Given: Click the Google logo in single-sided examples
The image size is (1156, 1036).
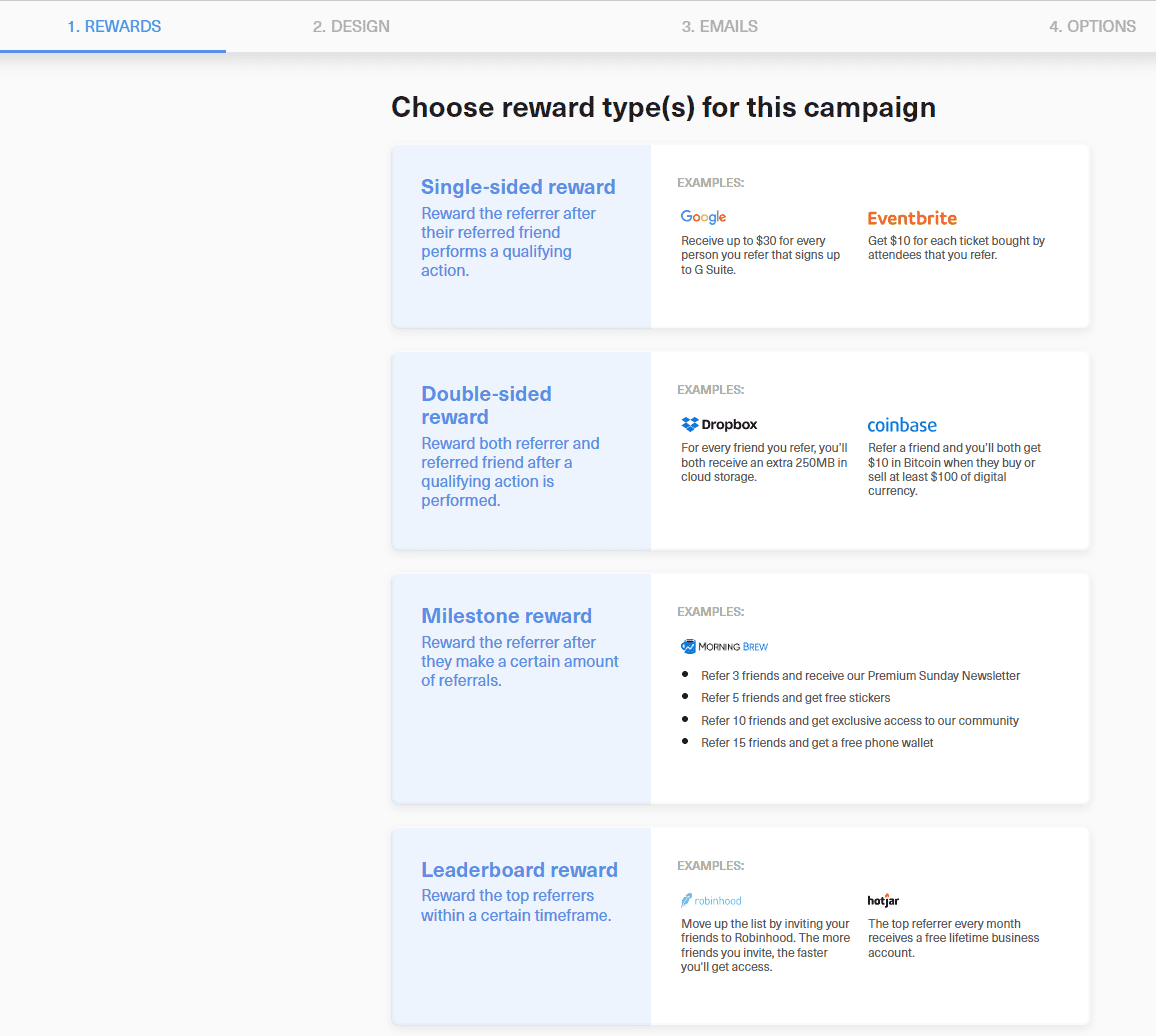Looking at the screenshot, I should (x=703, y=217).
